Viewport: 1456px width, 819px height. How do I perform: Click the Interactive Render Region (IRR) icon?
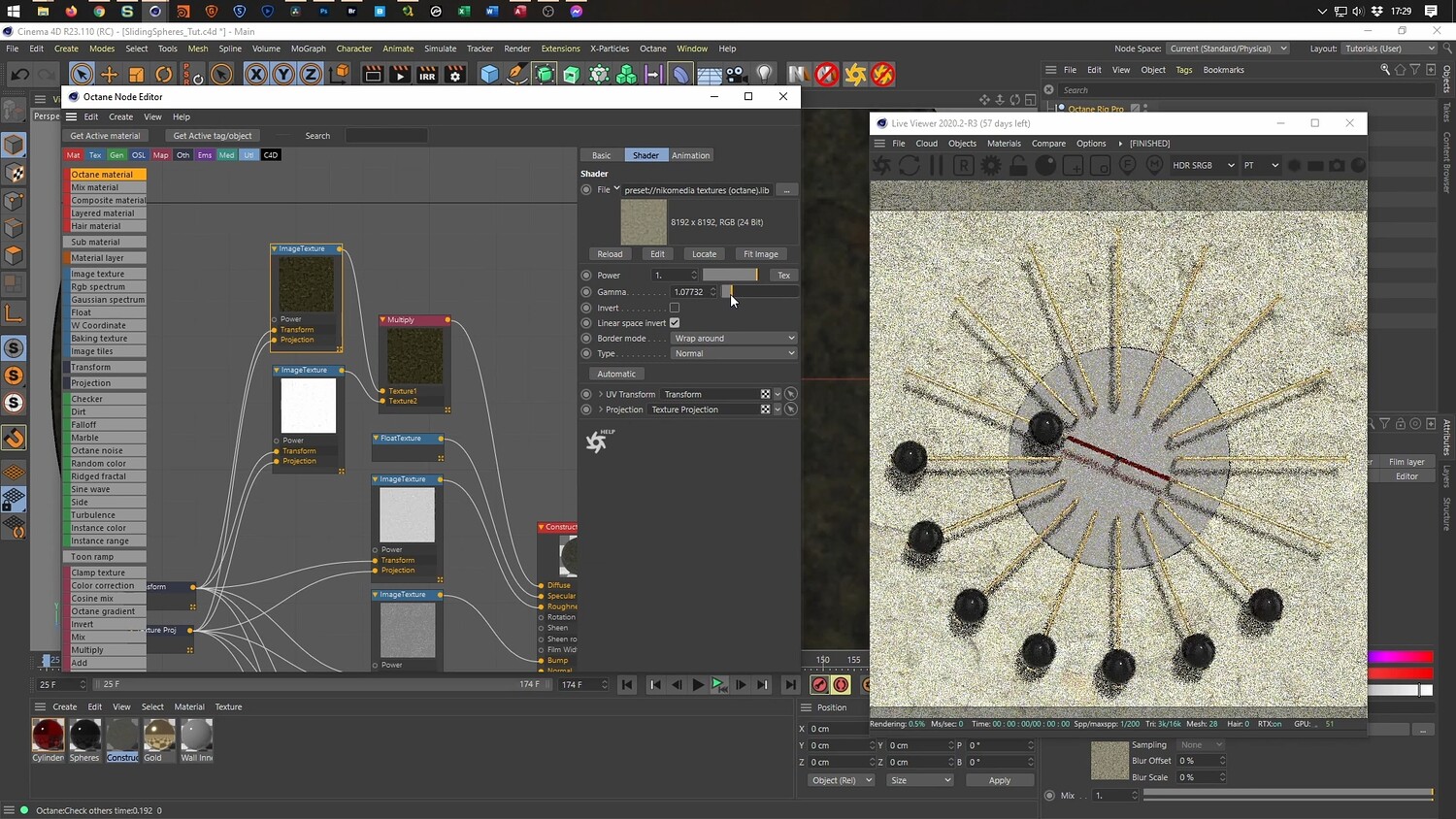[427, 75]
